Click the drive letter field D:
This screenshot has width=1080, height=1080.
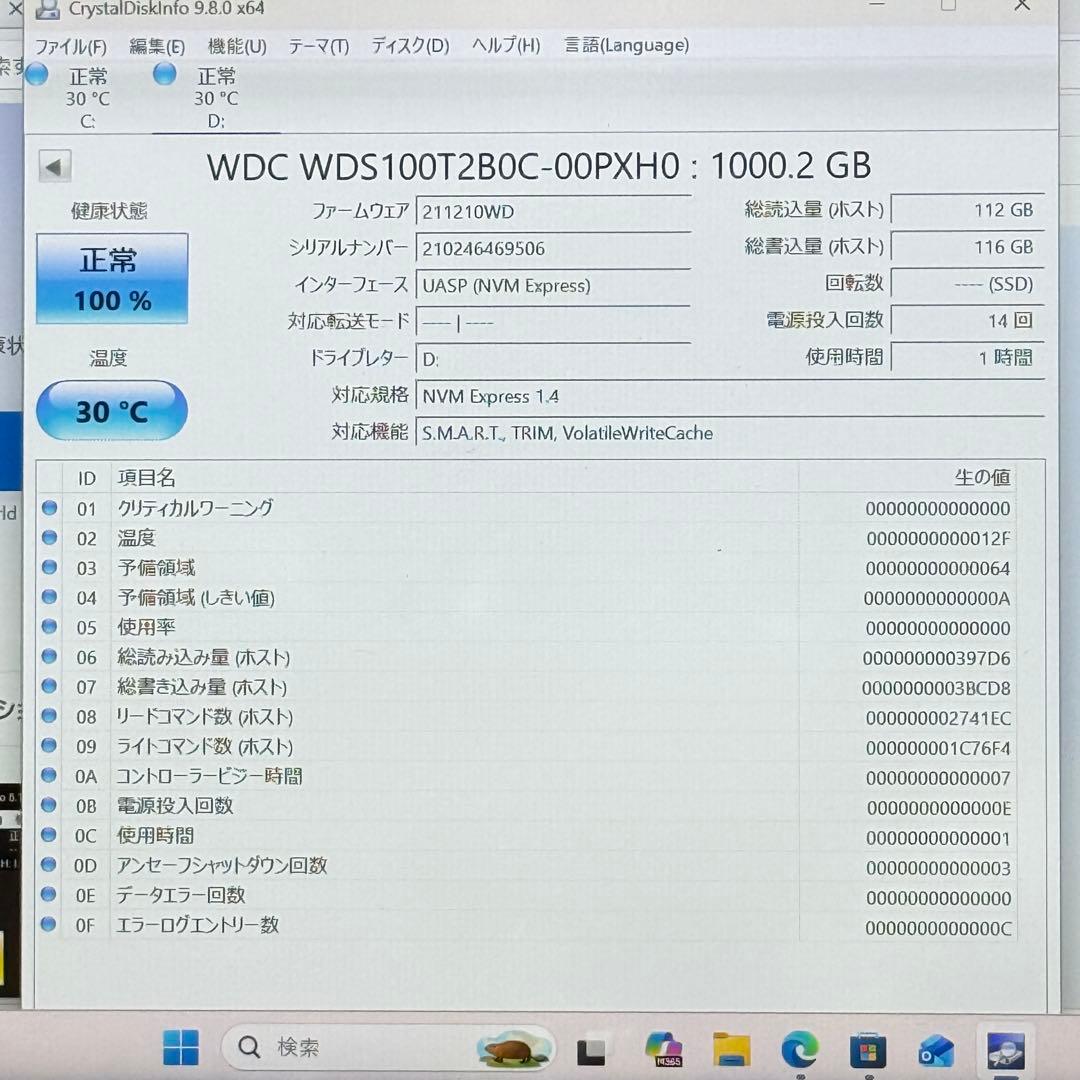tap(553, 359)
